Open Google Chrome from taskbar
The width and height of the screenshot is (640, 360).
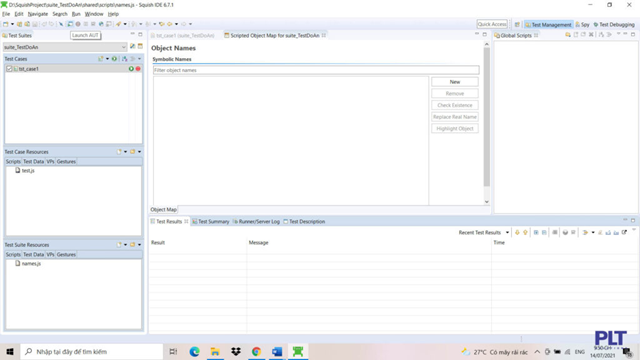[256, 351]
